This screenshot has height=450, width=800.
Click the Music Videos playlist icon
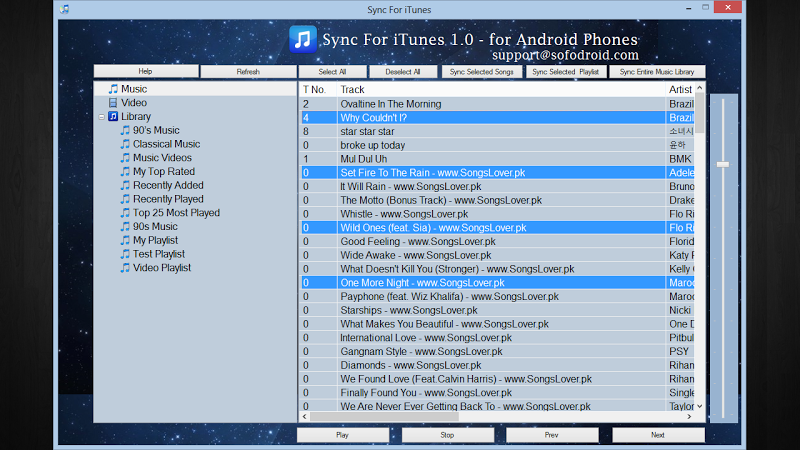click(x=125, y=158)
